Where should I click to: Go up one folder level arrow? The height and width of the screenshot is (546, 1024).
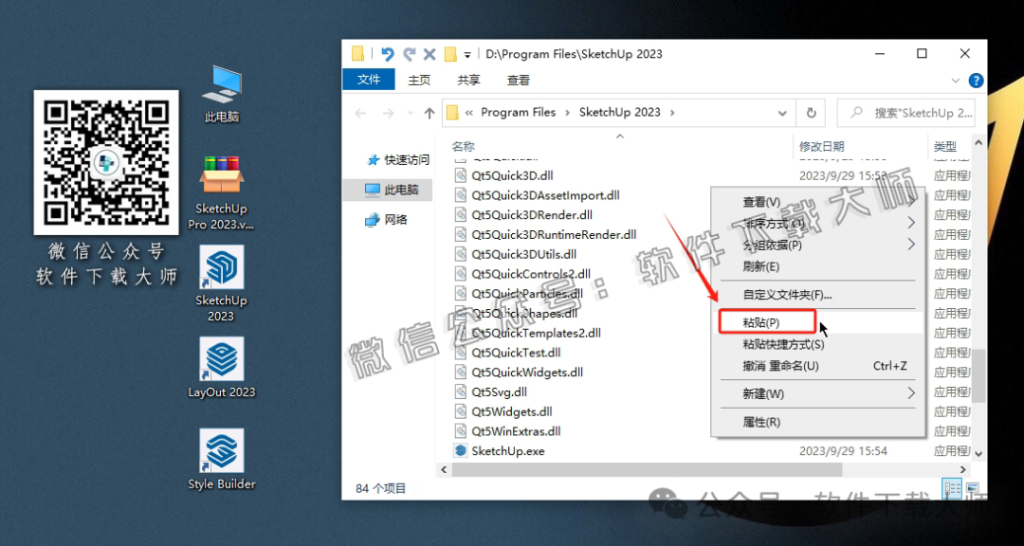[x=429, y=113]
